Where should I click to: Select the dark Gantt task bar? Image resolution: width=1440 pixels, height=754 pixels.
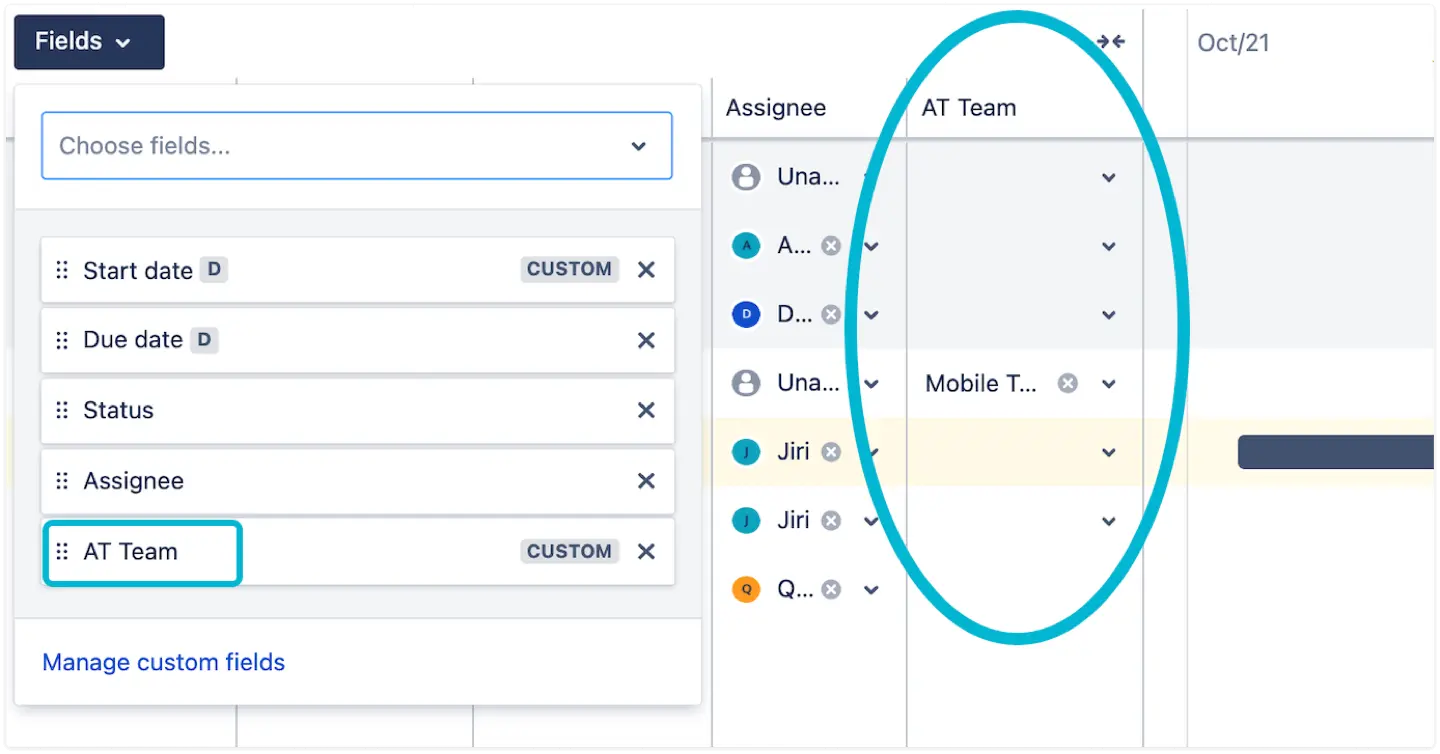click(x=1336, y=452)
